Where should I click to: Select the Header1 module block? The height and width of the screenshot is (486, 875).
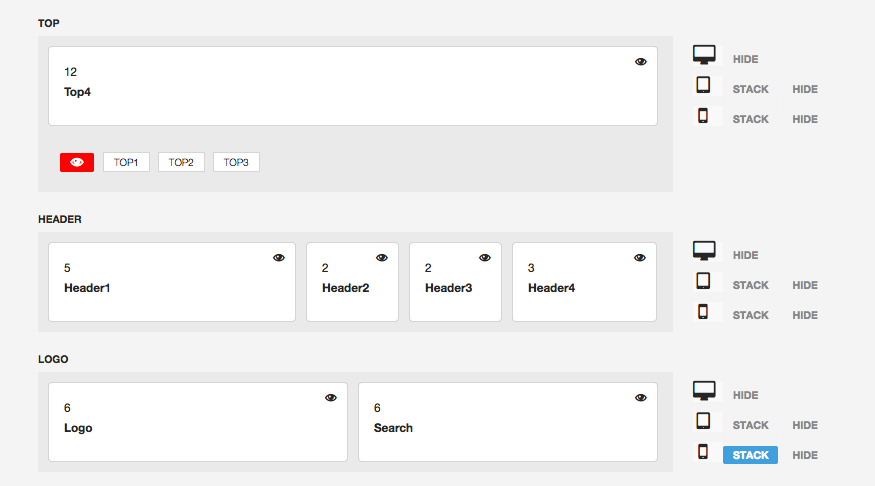click(x=172, y=282)
